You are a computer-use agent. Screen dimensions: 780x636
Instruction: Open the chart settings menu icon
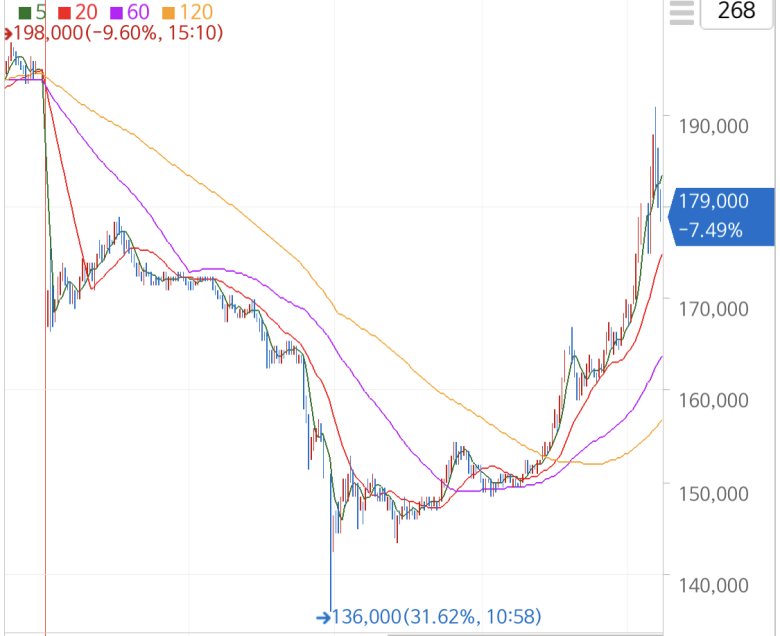click(x=682, y=12)
